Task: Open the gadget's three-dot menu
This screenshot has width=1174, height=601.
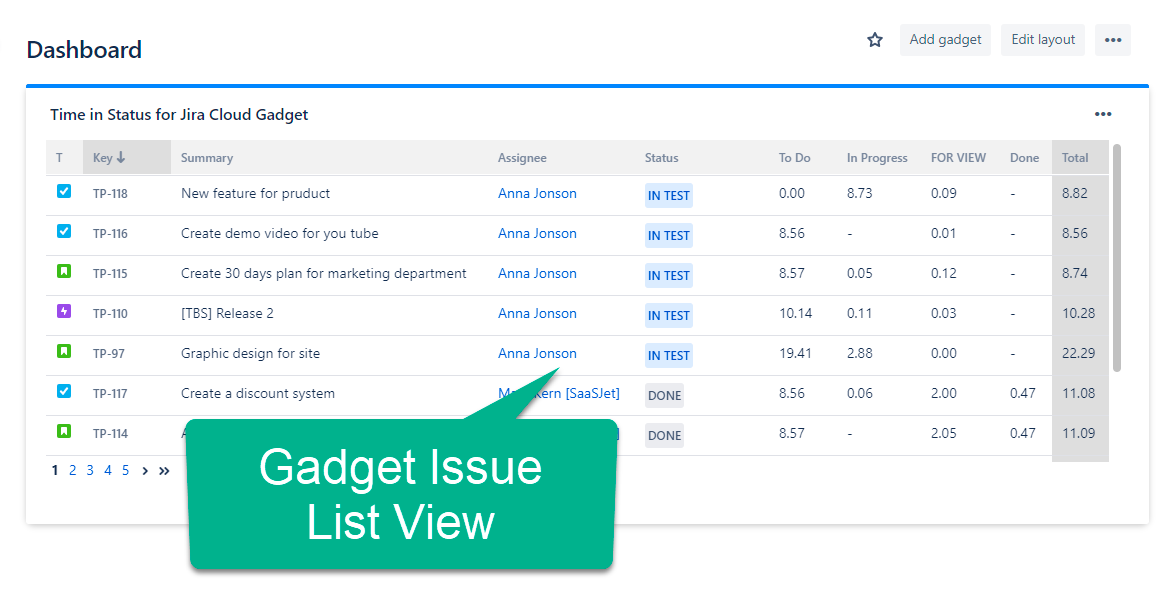Action: click(1103, 115)
